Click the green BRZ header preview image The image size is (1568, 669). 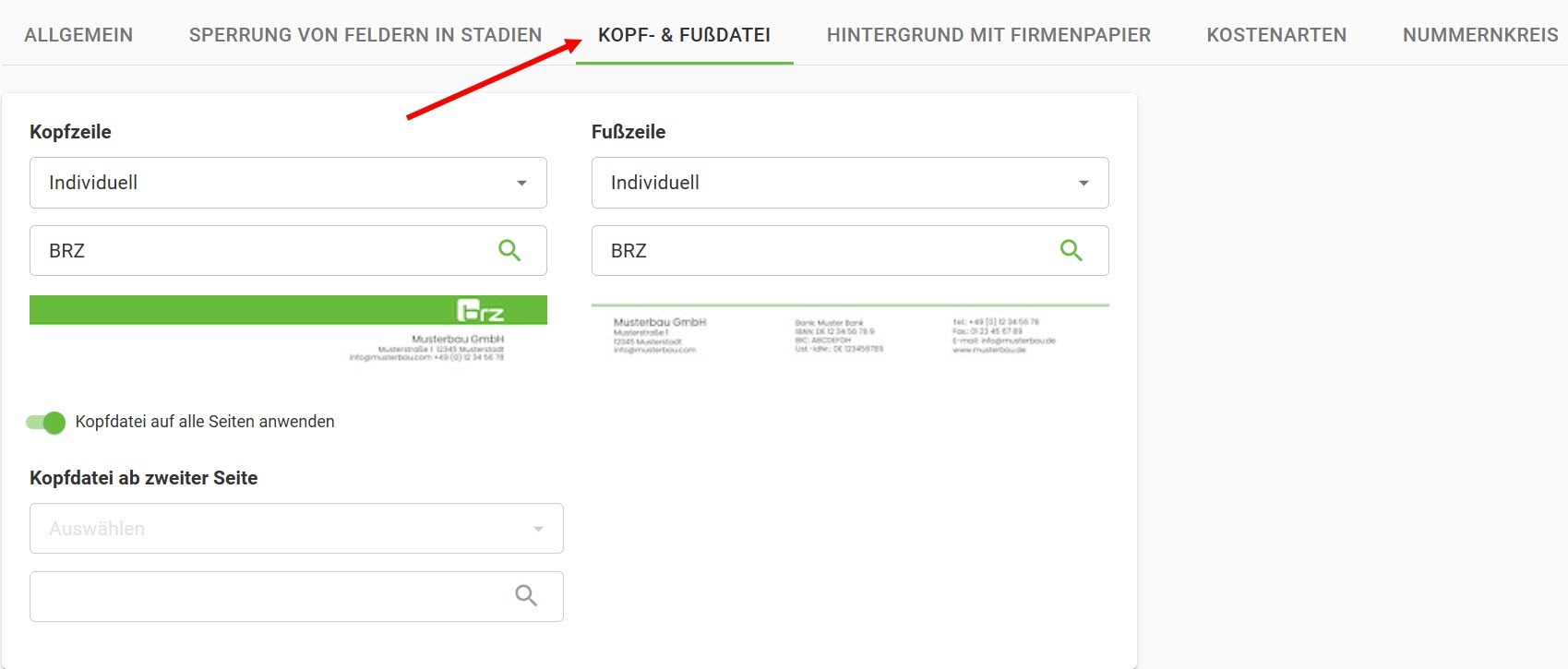coord(288,329)
